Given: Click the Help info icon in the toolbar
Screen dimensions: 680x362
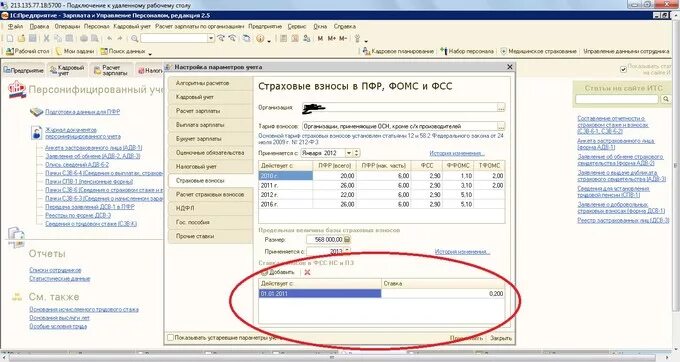Looking at the screenshot, I should [x=260, y=39].
